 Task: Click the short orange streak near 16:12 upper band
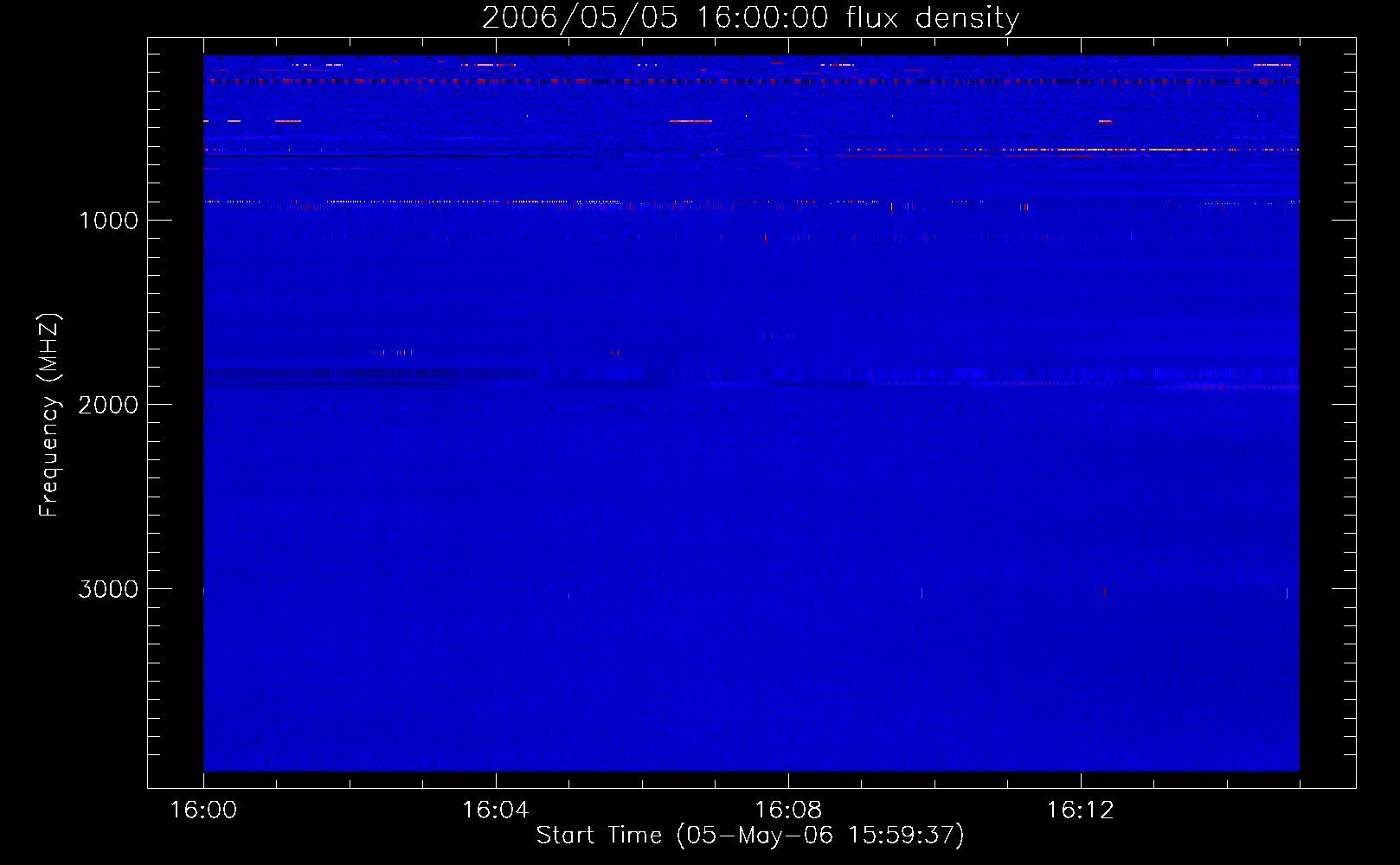[1105, 121]
